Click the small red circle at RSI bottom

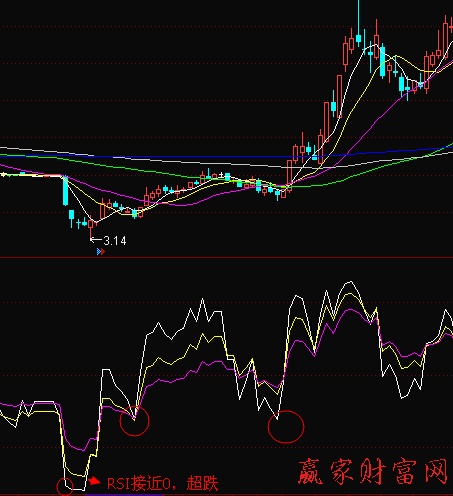(65, 487)
